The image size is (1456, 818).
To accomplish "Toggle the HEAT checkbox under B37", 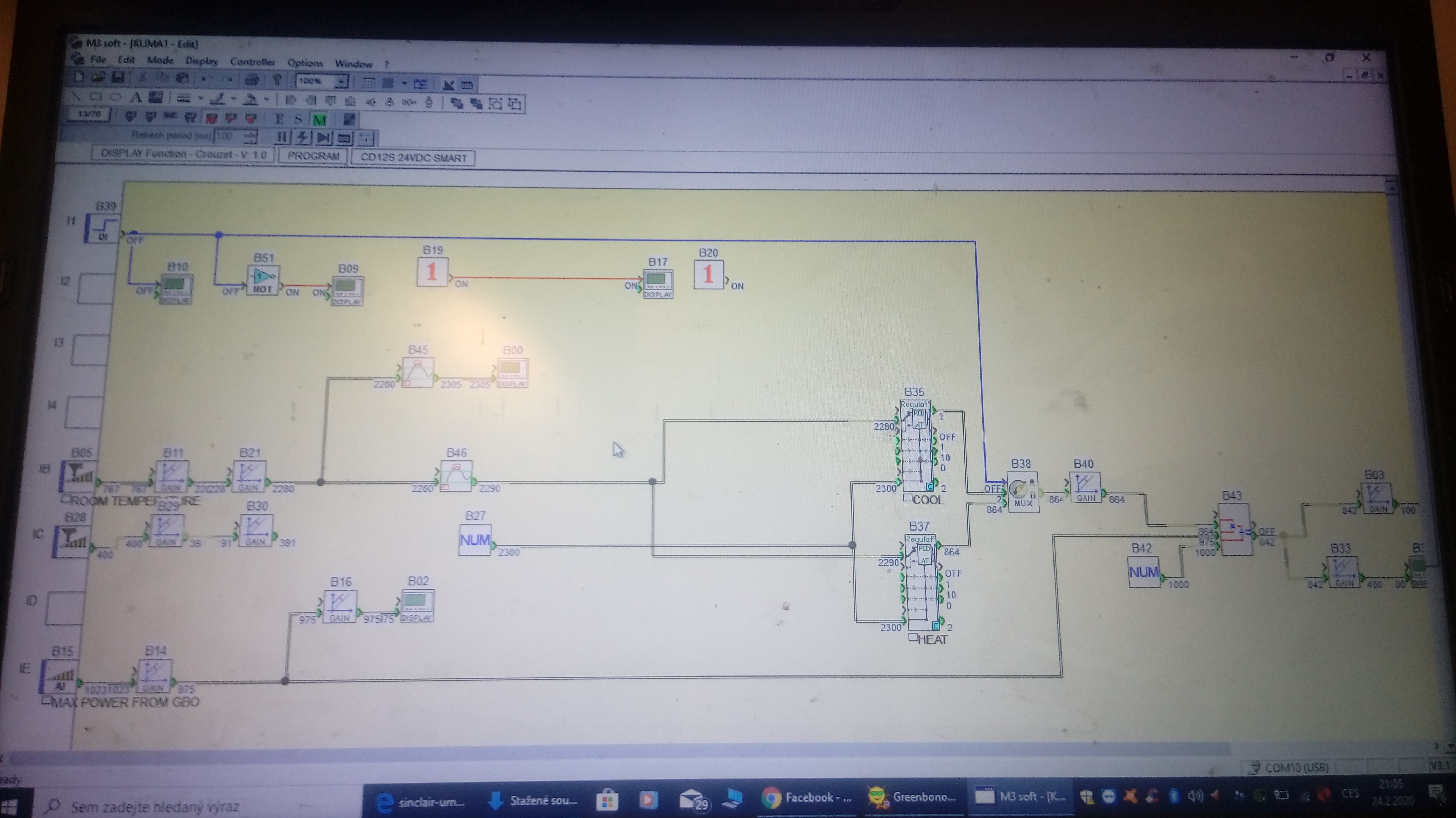I will pyautogui.click(x=913, y=638).
